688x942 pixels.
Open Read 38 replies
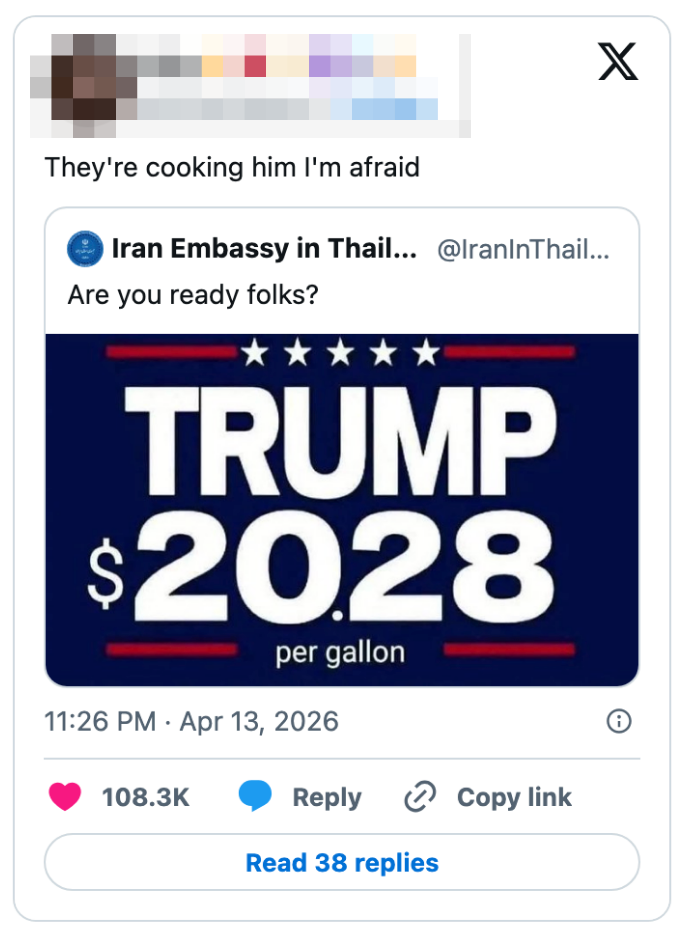342,862
